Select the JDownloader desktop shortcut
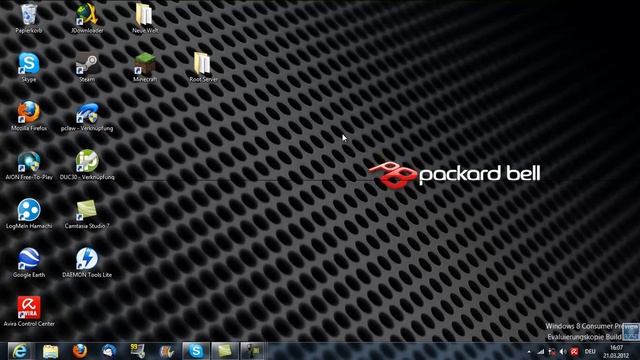This screenshot has width=640, height=360. coord(87,18)
